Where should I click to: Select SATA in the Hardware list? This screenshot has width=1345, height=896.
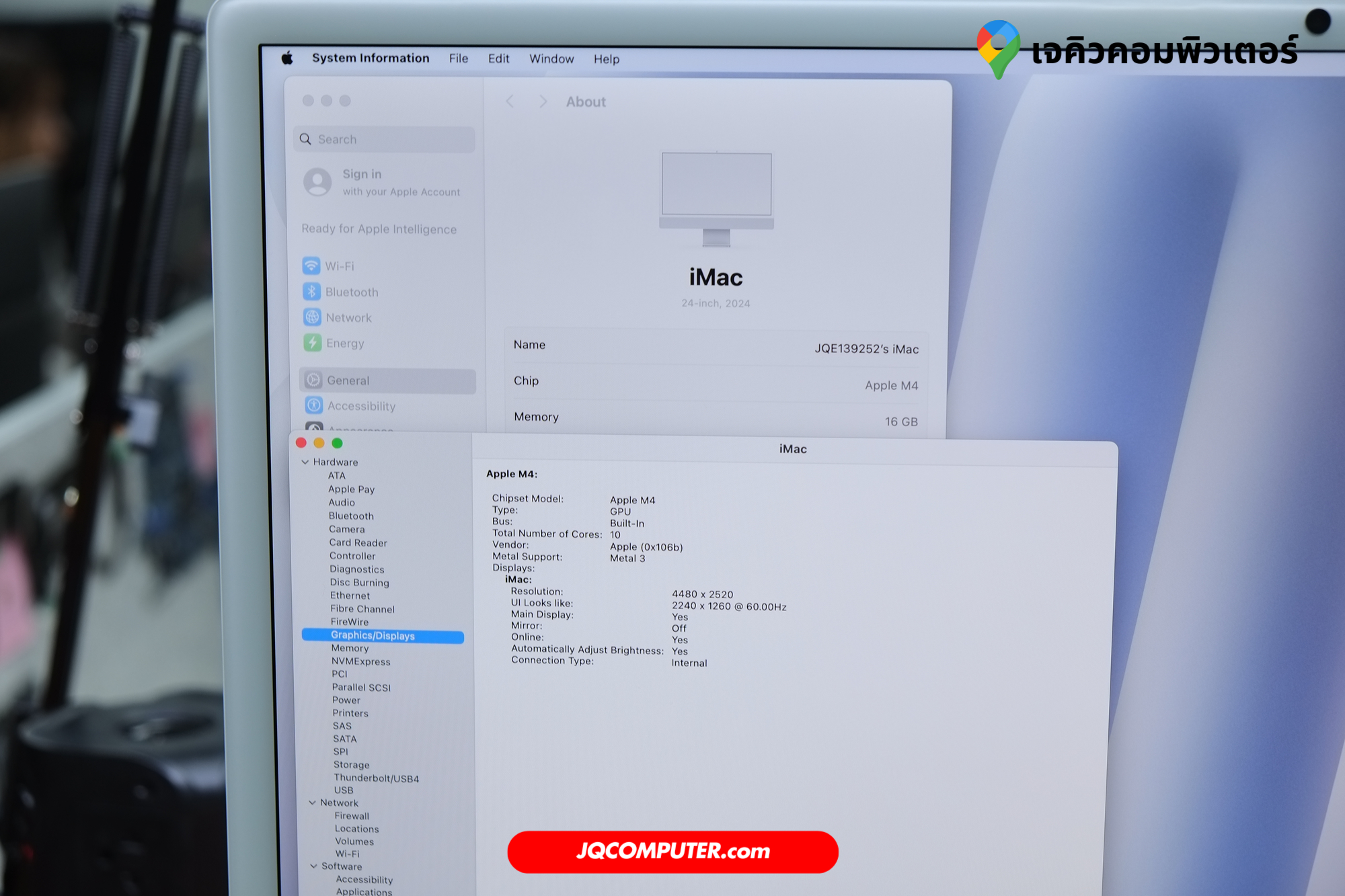point(345,739)
